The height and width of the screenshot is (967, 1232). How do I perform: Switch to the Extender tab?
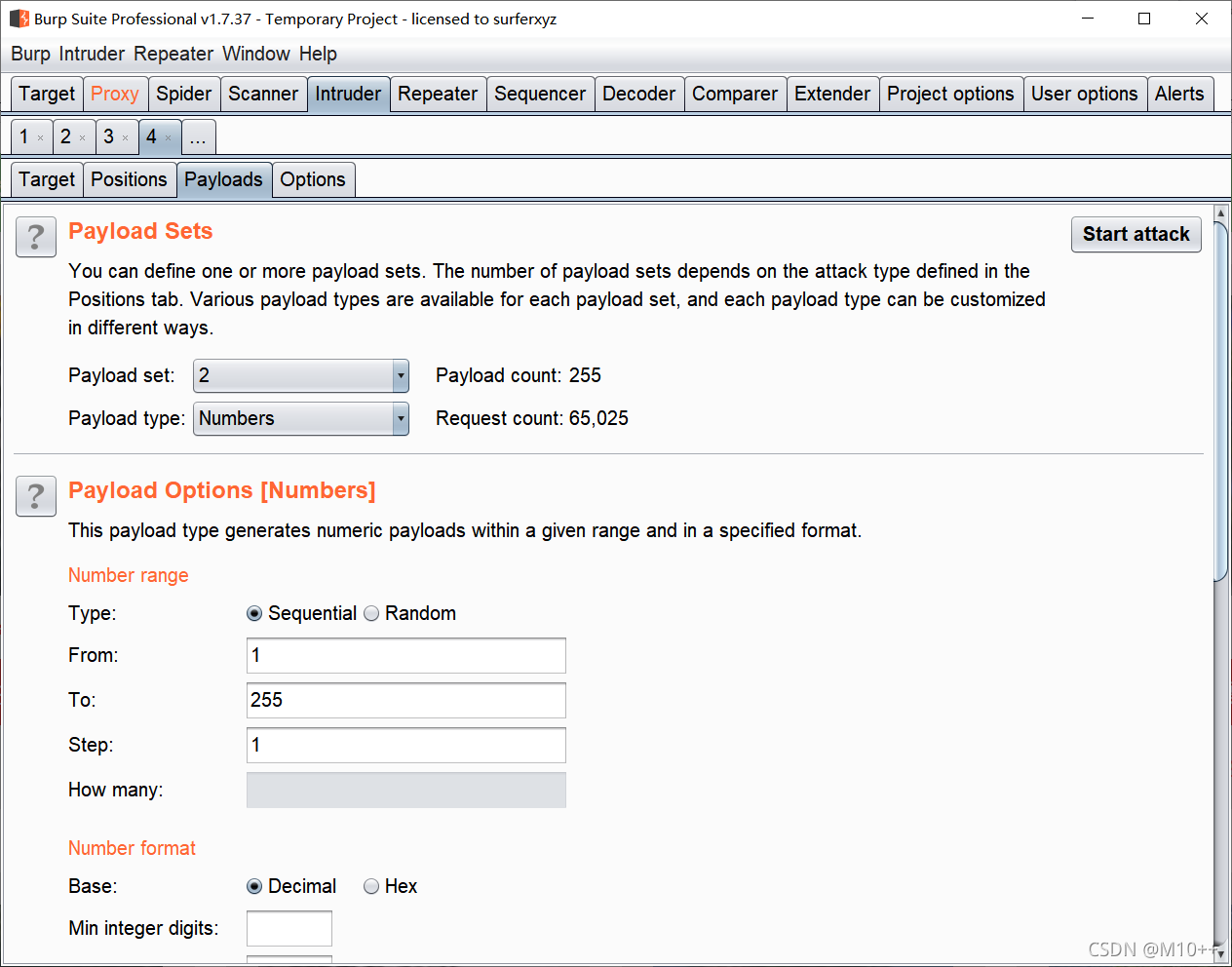click(x=832, y=94)
